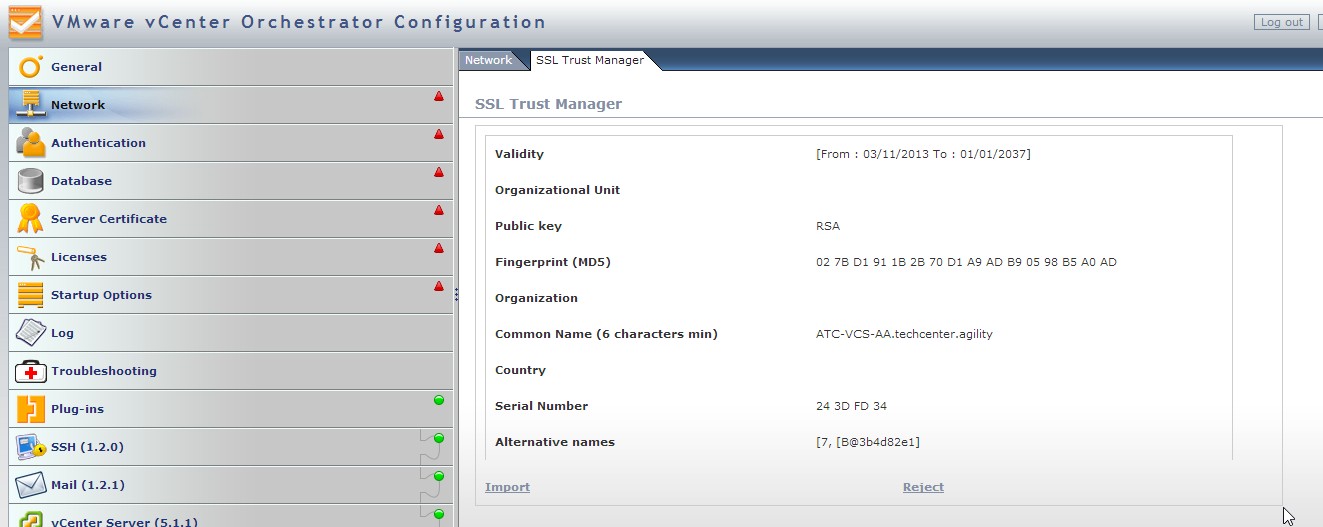Click the SSH plug-in icon
1323x527 pixels.
coord(31,447)
